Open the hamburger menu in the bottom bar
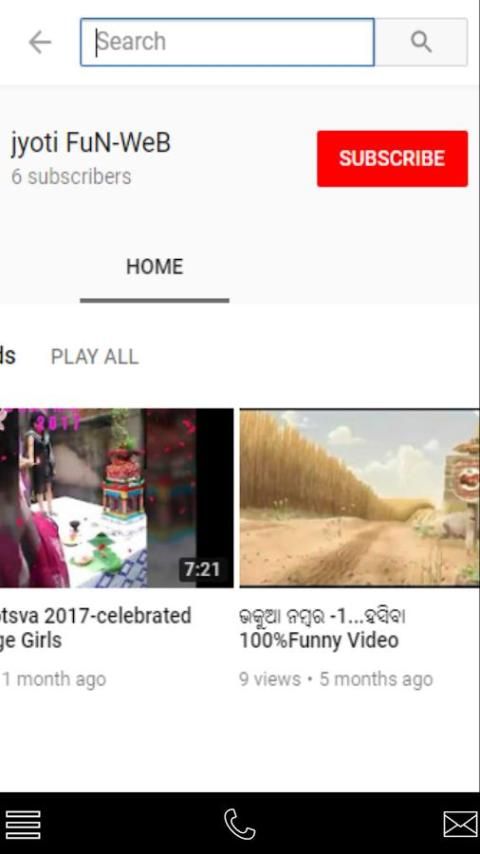The height and width of the screenshot is (854, 480). point(22,824)
